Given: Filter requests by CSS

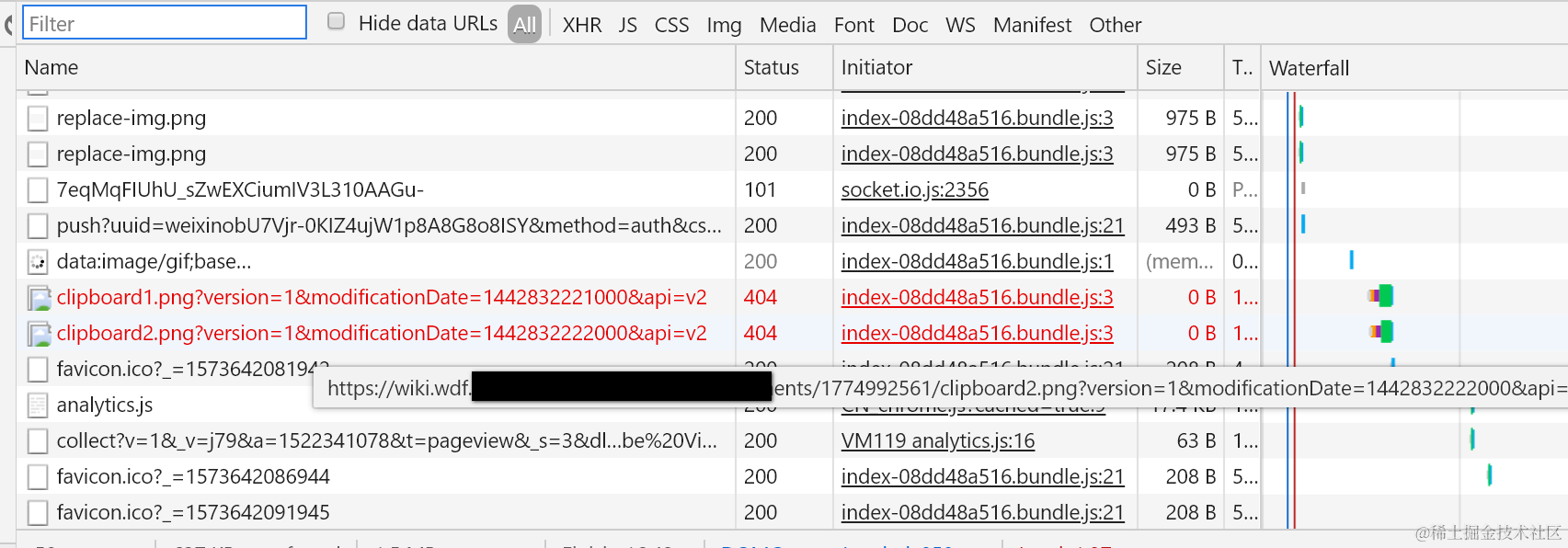Looking at the screenshot, I should click(x=671, y=25).
